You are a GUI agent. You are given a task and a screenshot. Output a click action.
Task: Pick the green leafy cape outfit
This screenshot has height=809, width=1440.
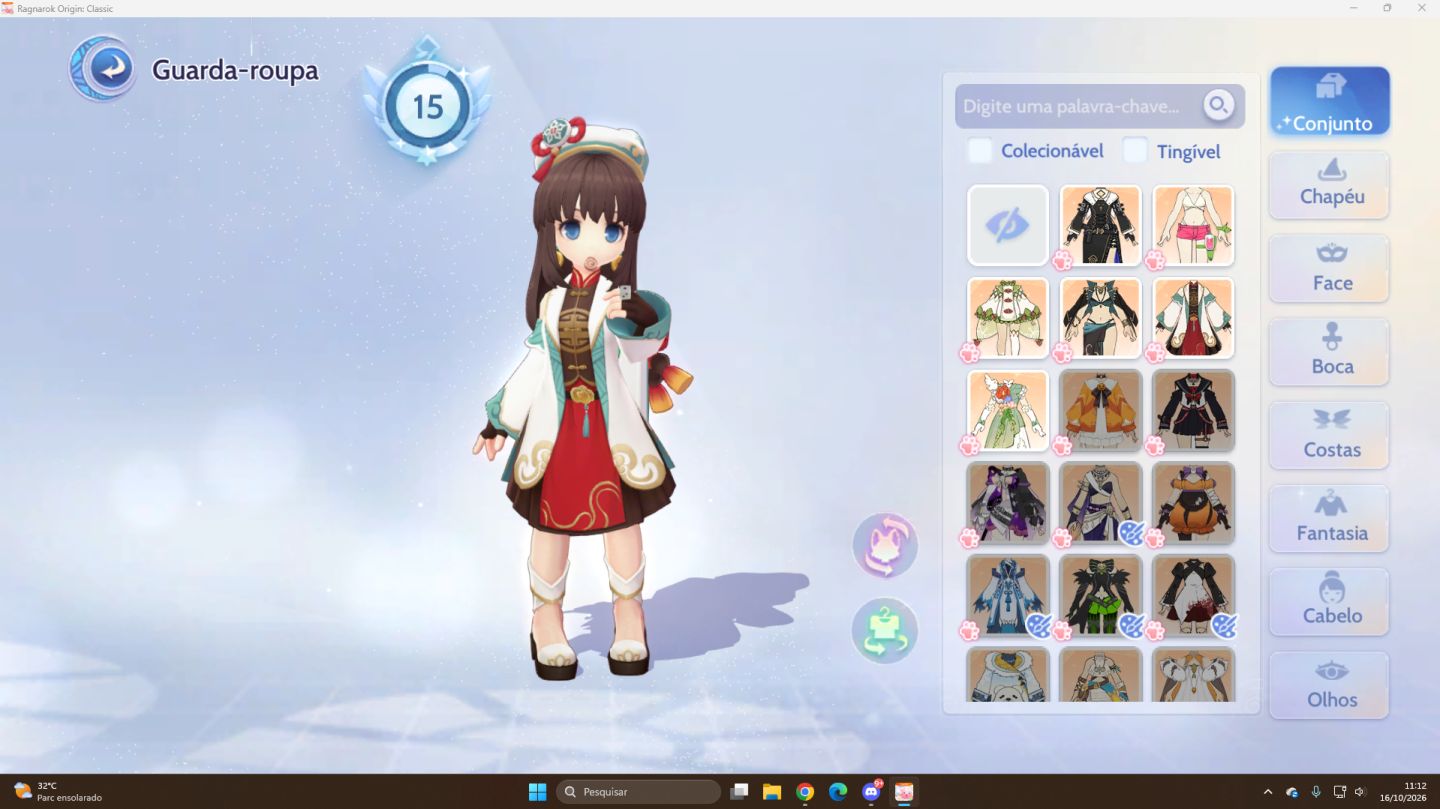click(1008, 318)
